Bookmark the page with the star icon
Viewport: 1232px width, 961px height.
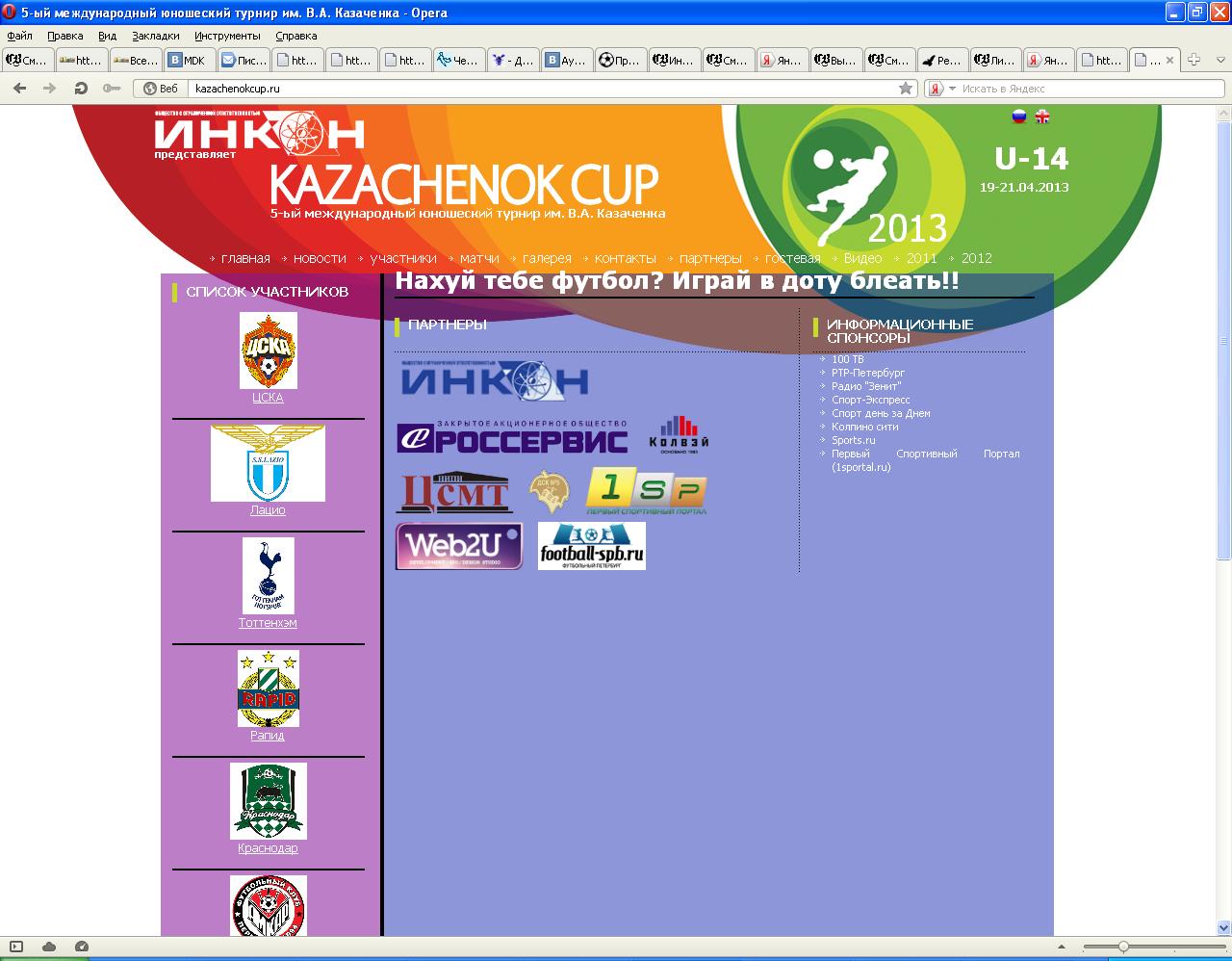pyautogui.click(x=906, y=88)
